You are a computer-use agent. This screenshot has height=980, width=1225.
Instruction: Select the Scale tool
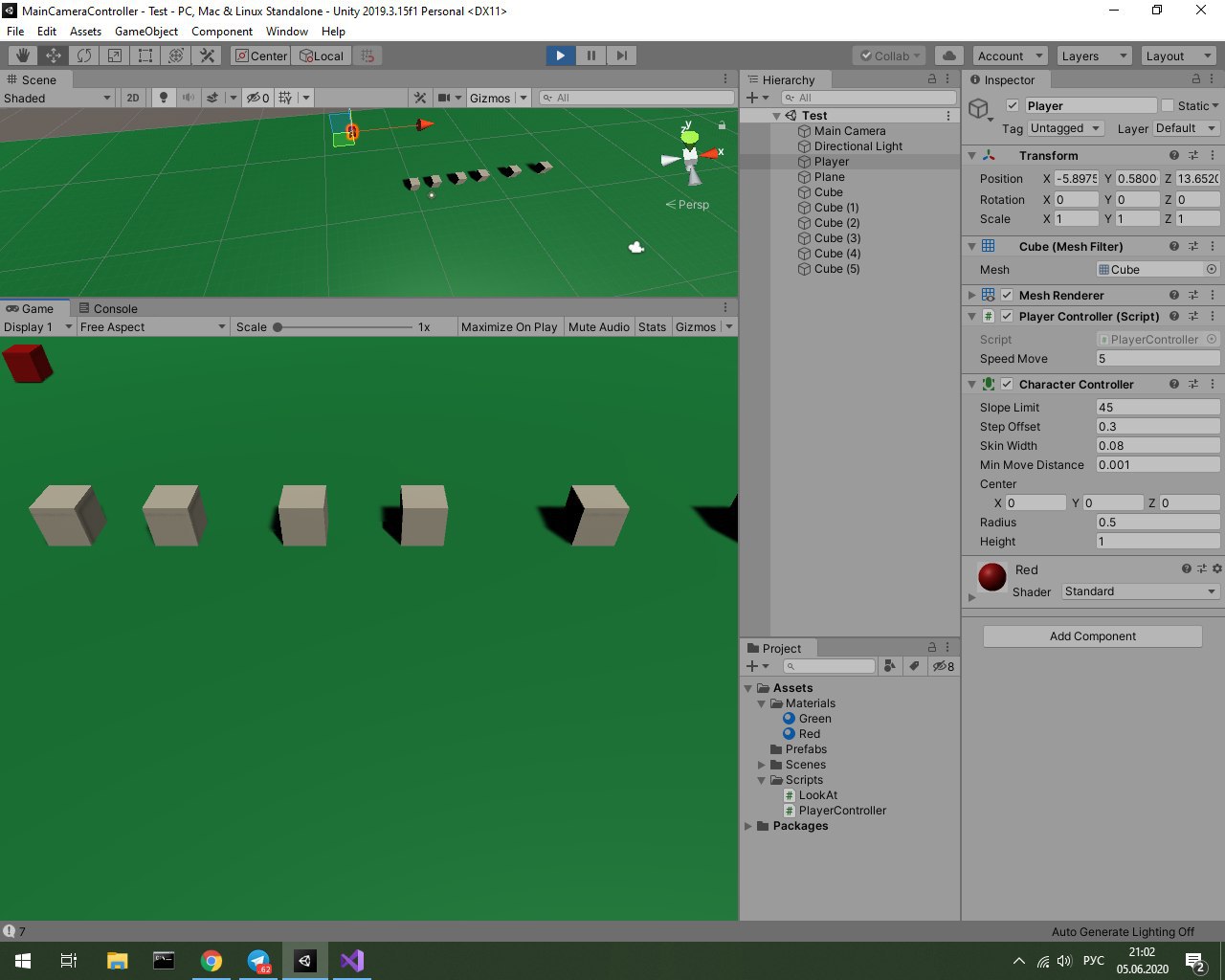click(x=115, y=56)
